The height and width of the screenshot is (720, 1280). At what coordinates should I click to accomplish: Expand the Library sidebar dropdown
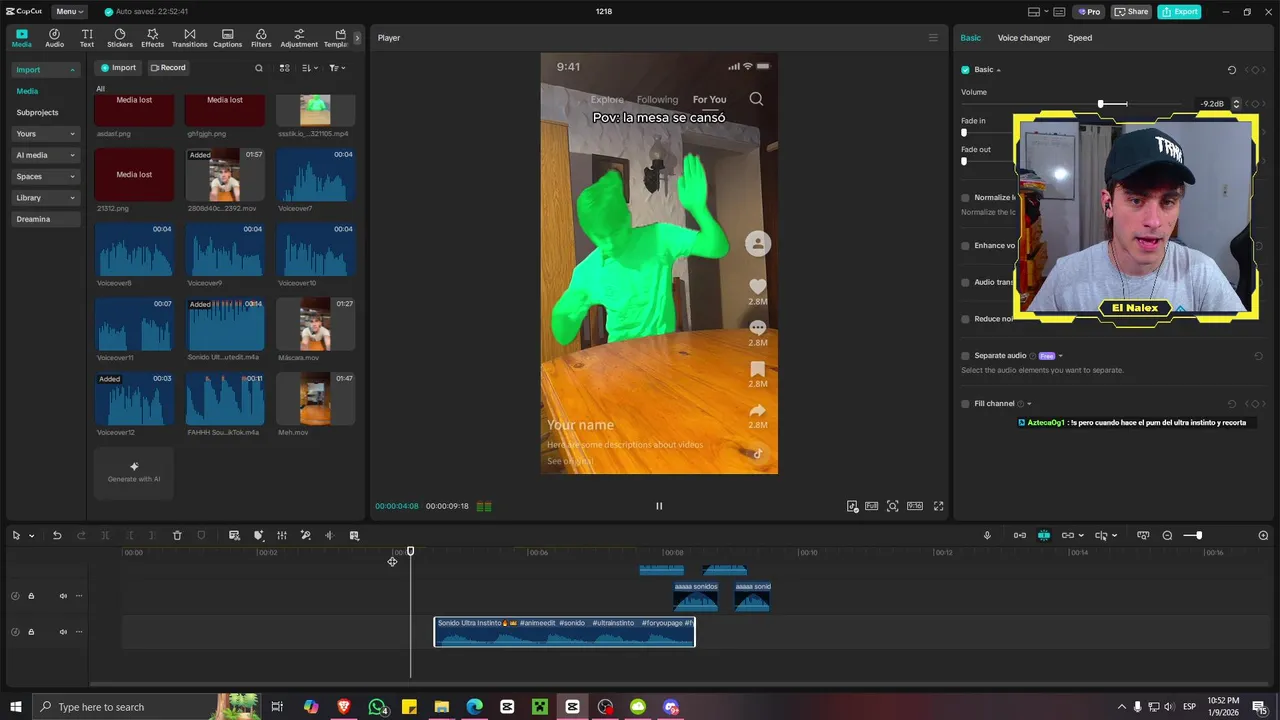pos(45,198)
